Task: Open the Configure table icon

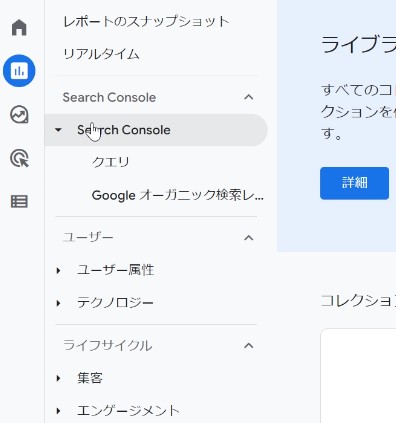Action: (19, 201)
